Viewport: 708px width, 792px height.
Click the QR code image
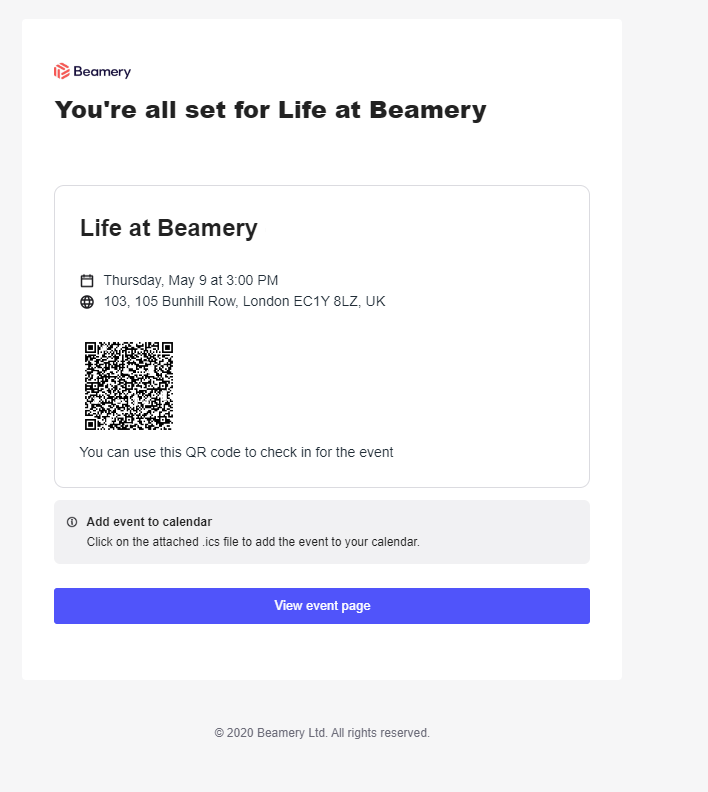129,386
